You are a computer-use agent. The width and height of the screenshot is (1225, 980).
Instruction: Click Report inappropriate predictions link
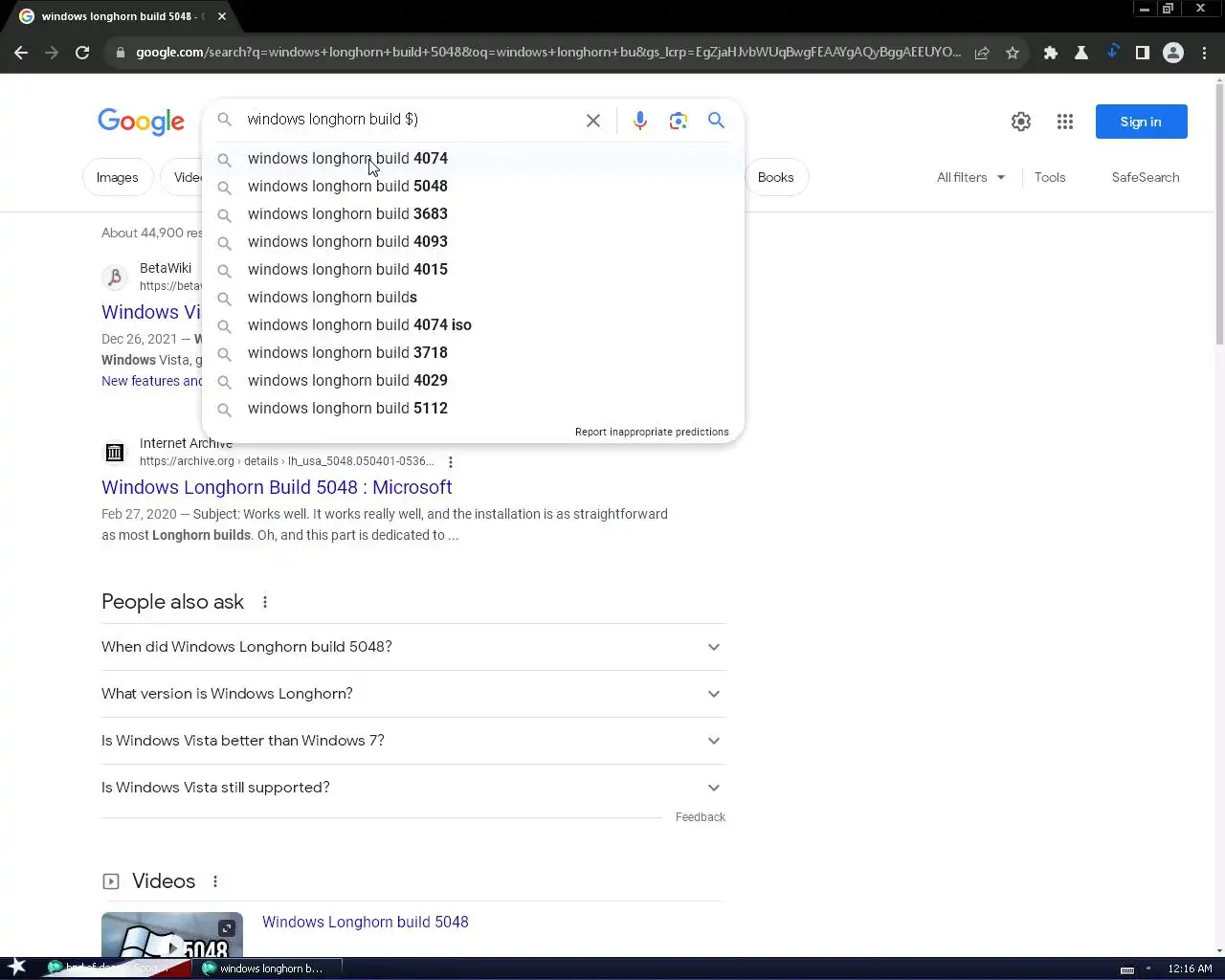point(652,432)
